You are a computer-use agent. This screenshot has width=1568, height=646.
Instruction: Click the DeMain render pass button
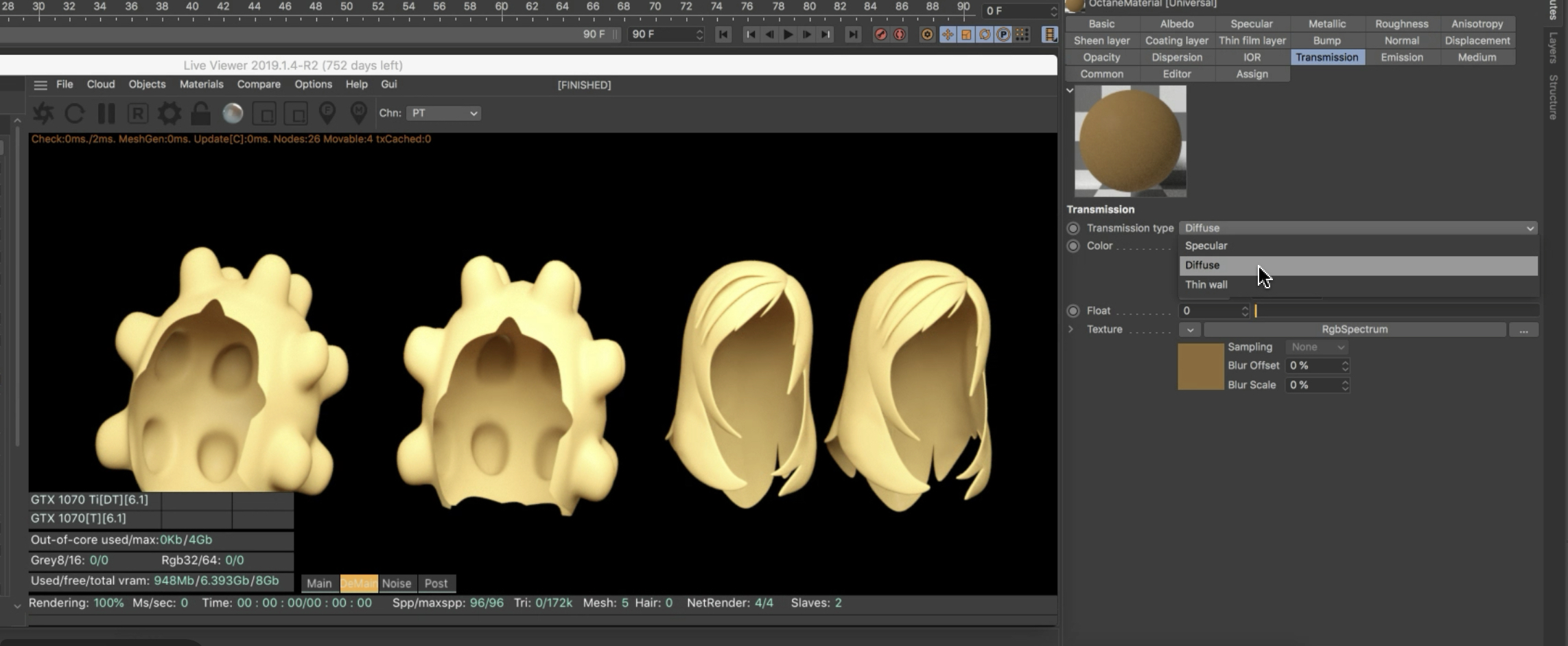pyautogui.click(x=358, y=584)
